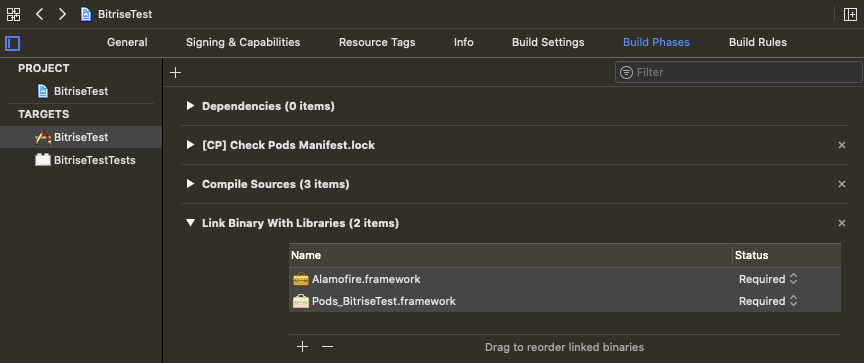
Task: Click the BitriseTest project file icon in breadcrumb
Action: pos(86,14)
